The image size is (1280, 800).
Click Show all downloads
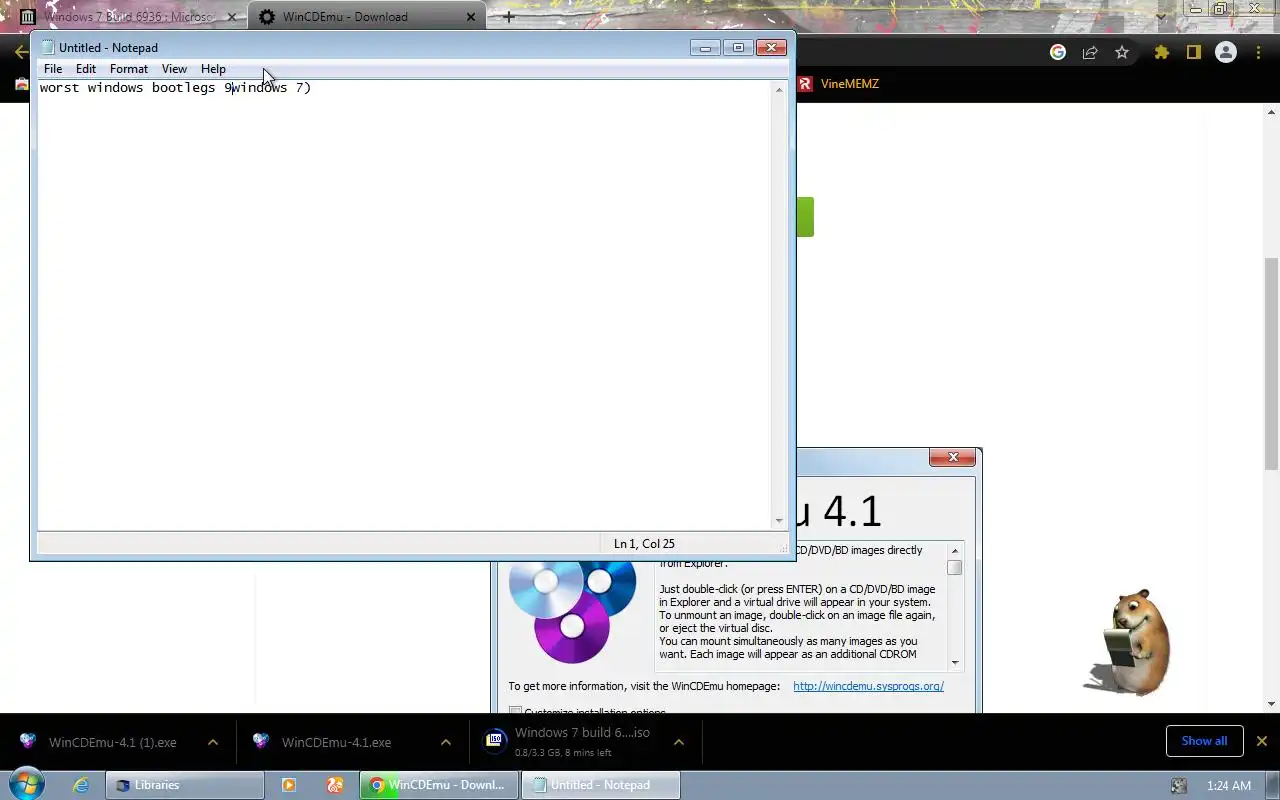coord(1204,741)
